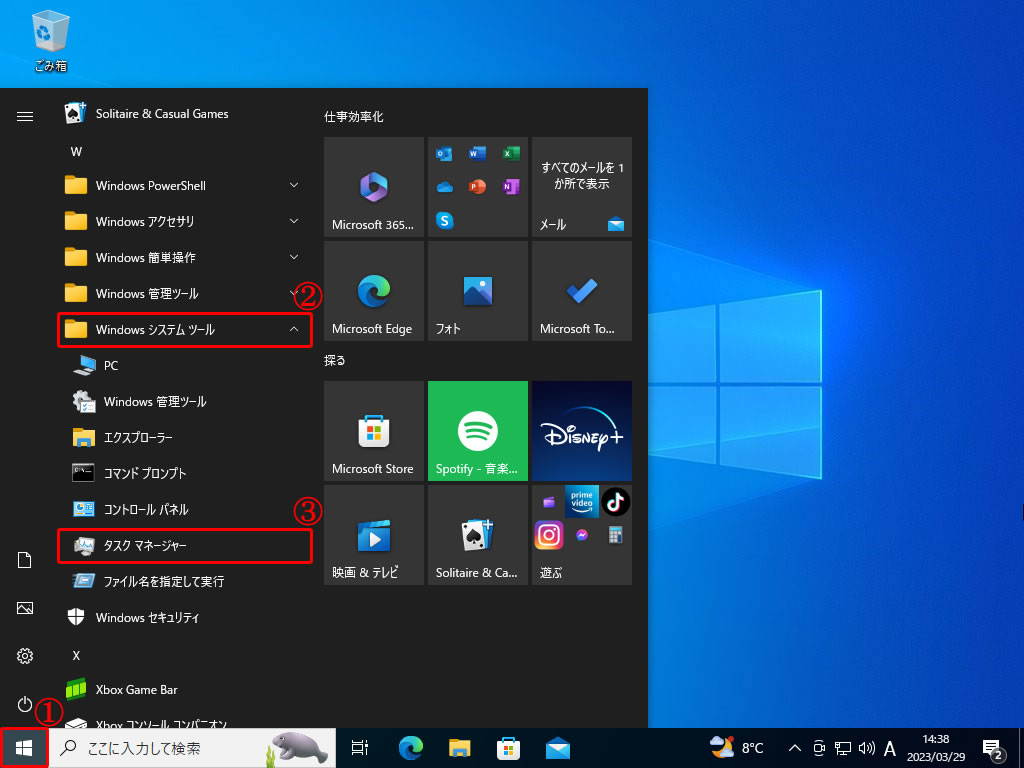Open Task View from the taskbar

click(x=360, y=748)
